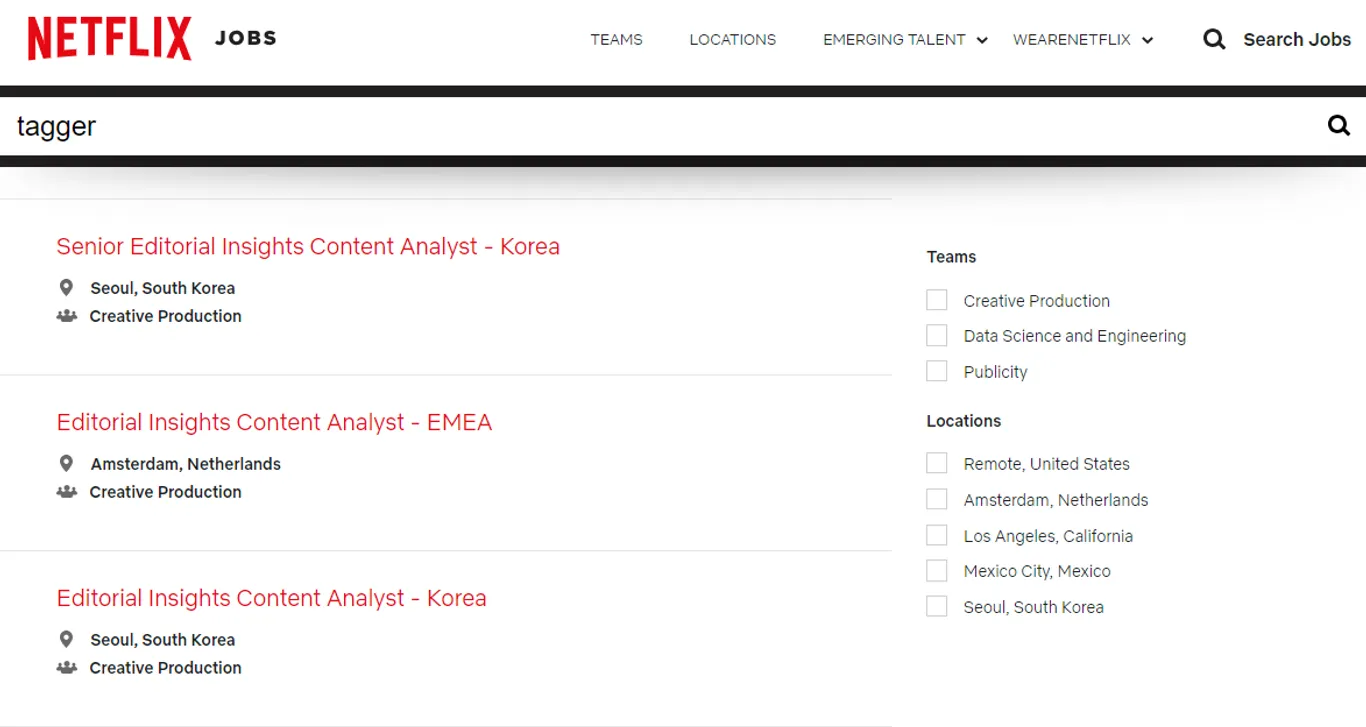1366x727 pixels.
Task: Expand the WeAreNetflix dropdown arrow
Action: (x=1147, y=40)
